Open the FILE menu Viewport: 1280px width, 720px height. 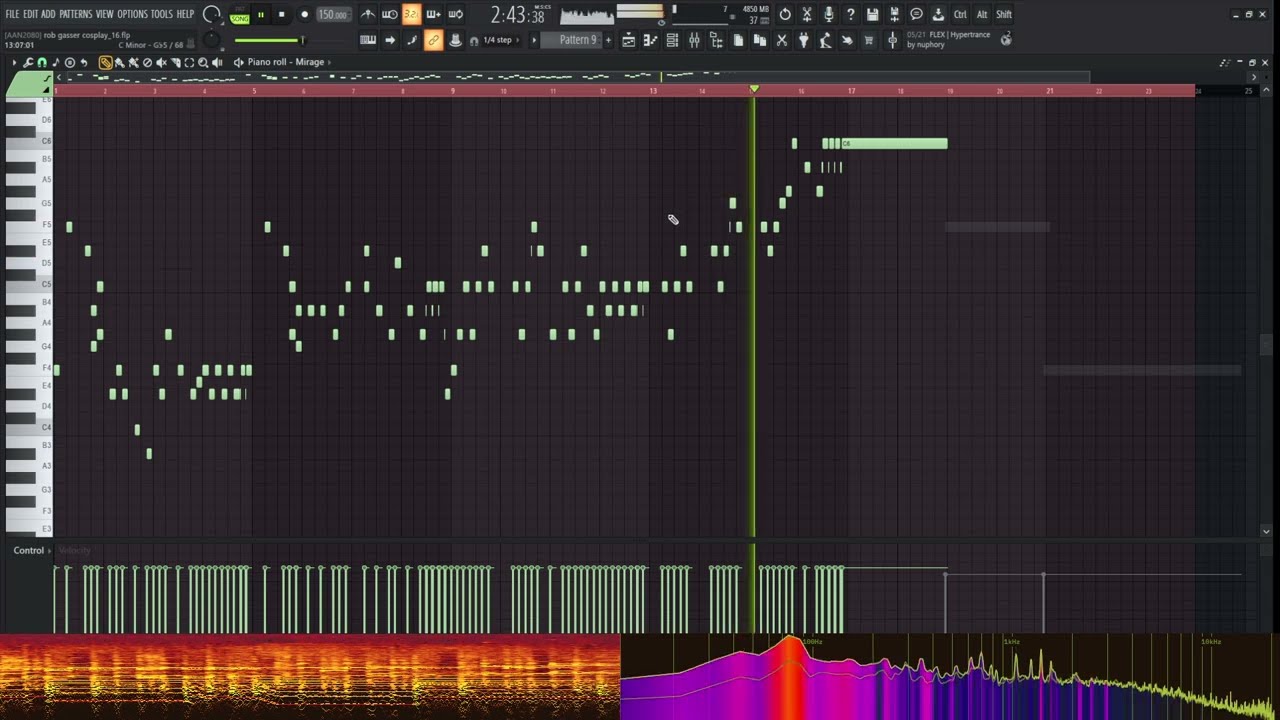coord(12,14)
